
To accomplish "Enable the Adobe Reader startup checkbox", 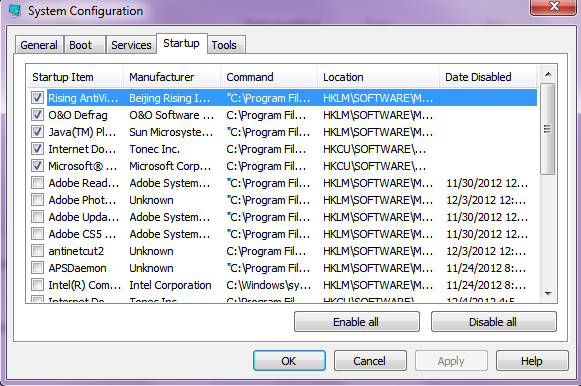I will [x=37, y=183].
